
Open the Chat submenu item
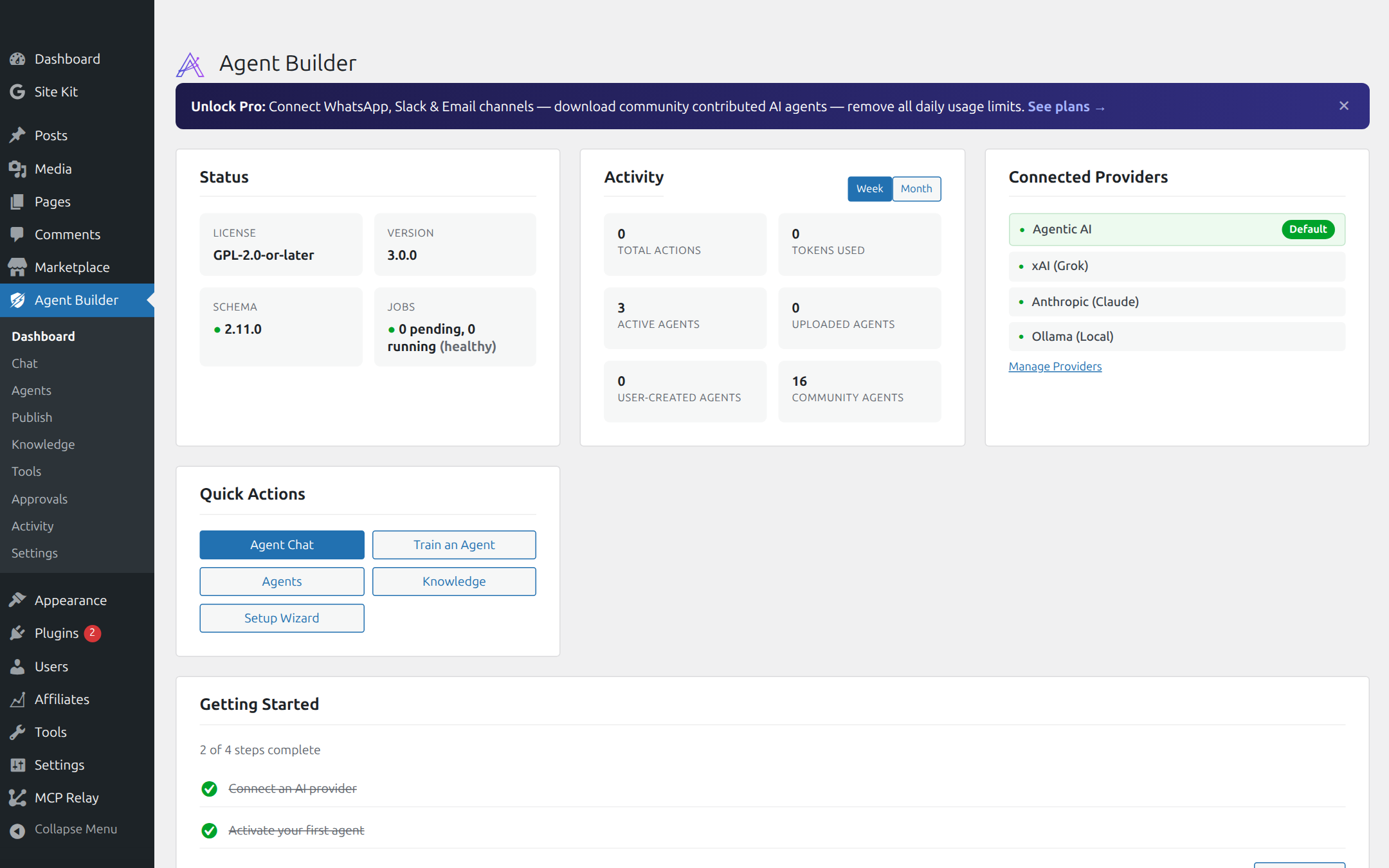tap(24, 364)
